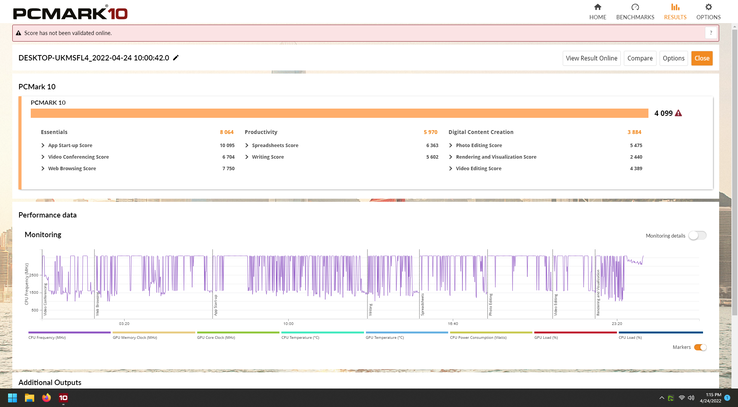Launch Firefox from the taskbar

(46, 398)
